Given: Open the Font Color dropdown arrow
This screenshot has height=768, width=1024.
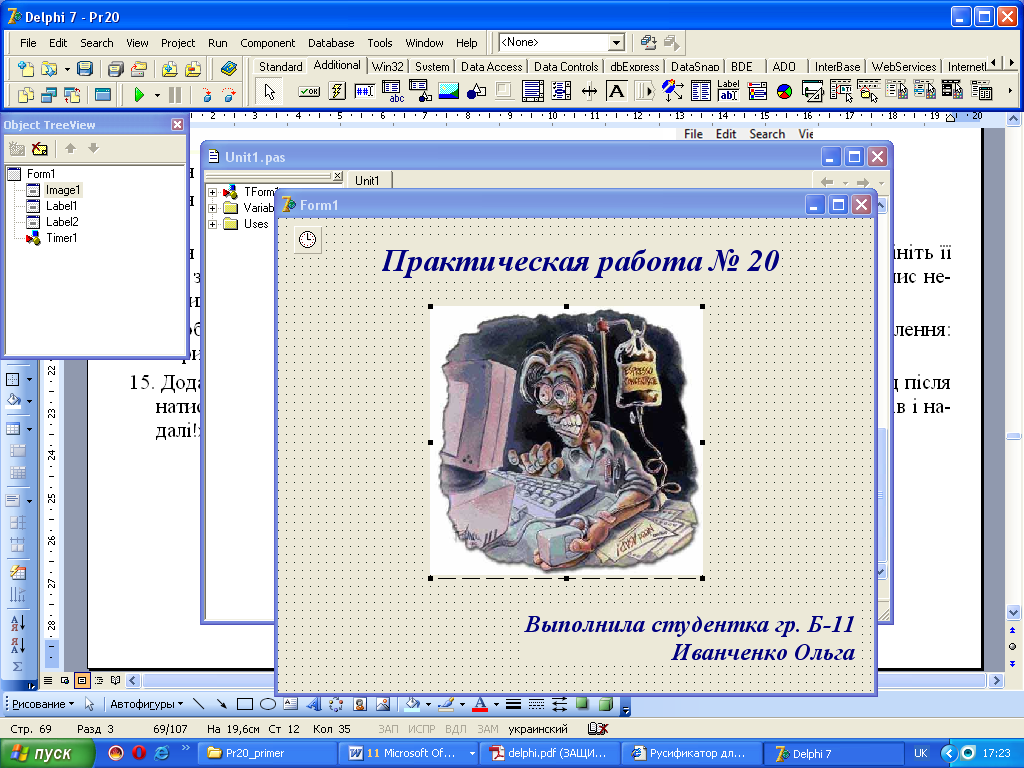Looking at the screenshot, I should (496, 704).
